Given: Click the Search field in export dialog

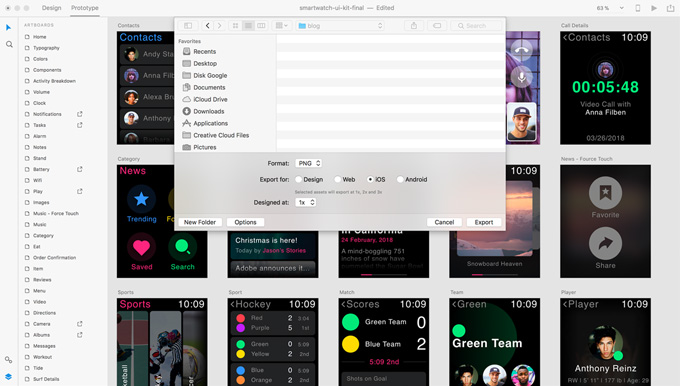Looking at the screenshot, I should tap(476, 26).
